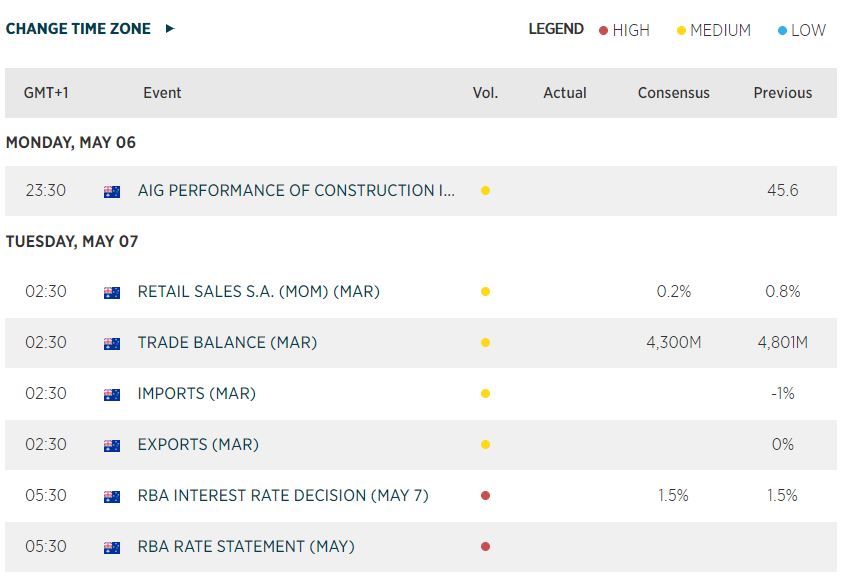Toggle LOW volatility filter in legend

pyautogui.click(x=801, y=30)
